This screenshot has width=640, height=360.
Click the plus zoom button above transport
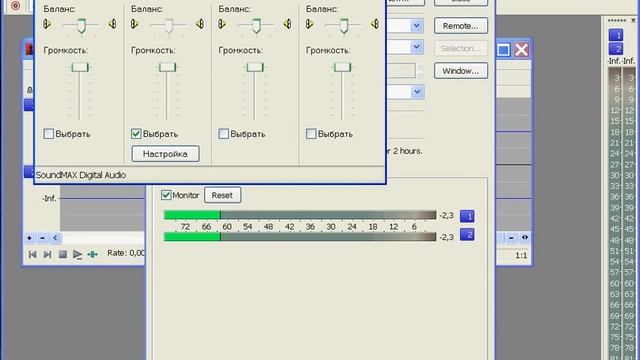click(x=29, y=238)
